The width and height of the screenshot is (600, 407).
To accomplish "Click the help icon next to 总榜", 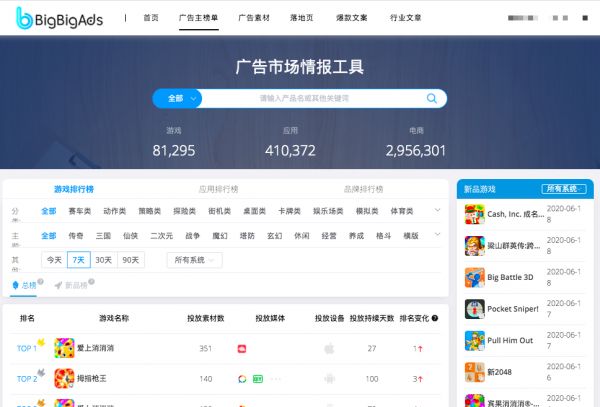I will tap(40, 282).
